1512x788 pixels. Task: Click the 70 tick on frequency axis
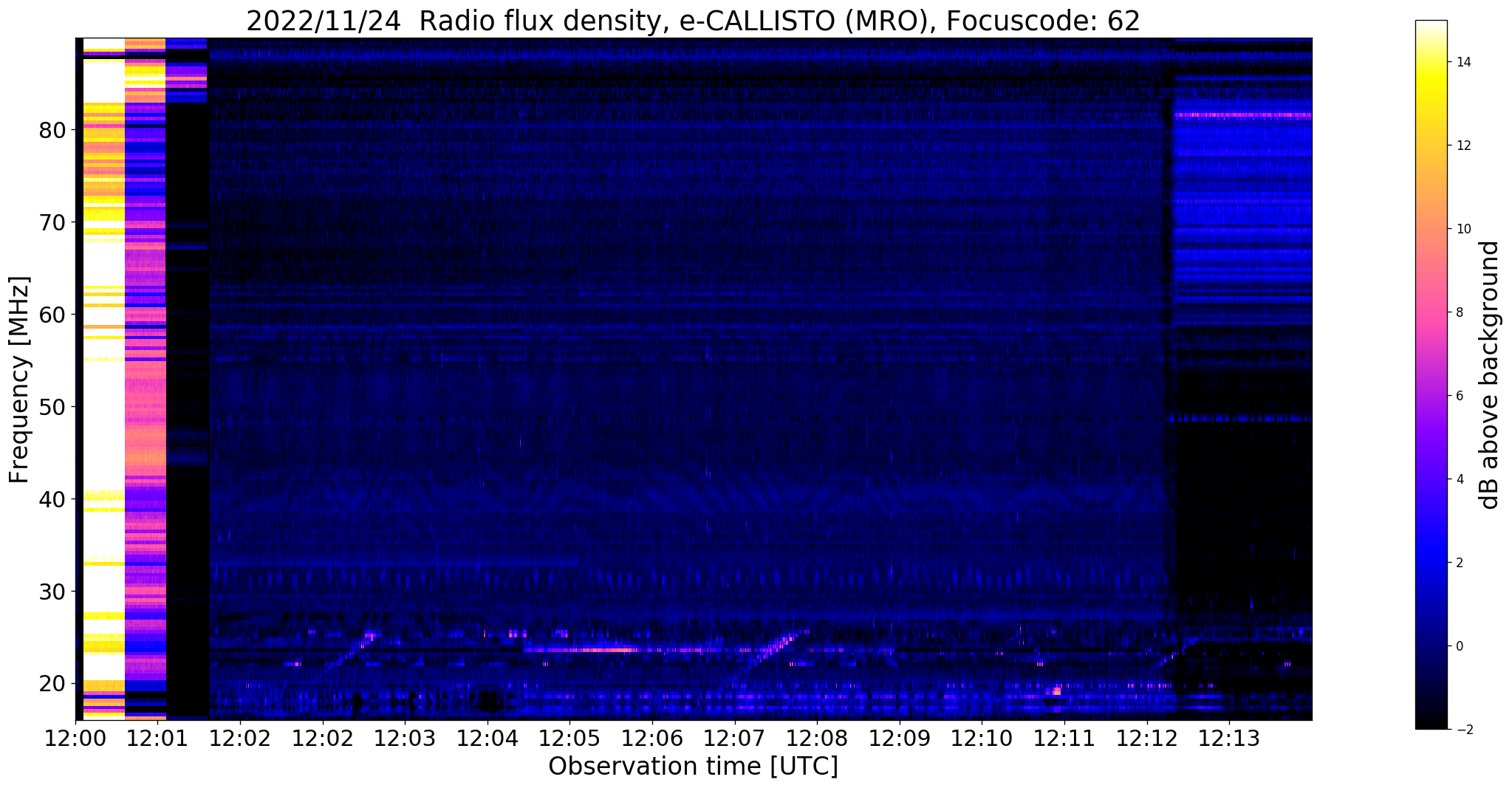tap(52, 223)
